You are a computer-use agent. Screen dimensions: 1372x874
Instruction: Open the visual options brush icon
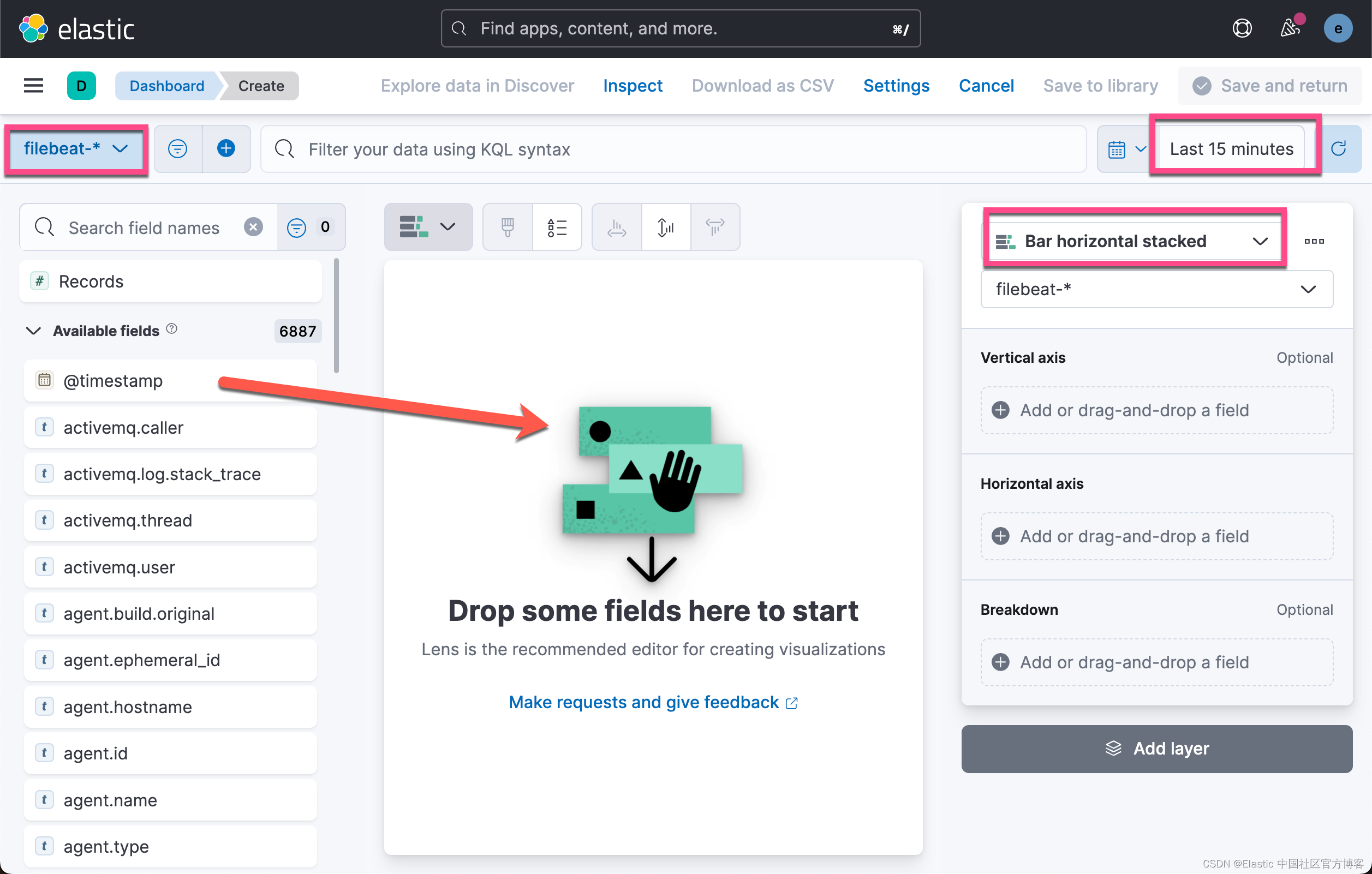507,228
